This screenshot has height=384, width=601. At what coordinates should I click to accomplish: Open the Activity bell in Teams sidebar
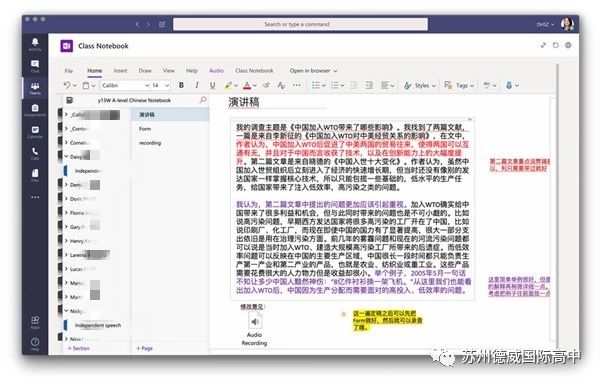(35, 44)
